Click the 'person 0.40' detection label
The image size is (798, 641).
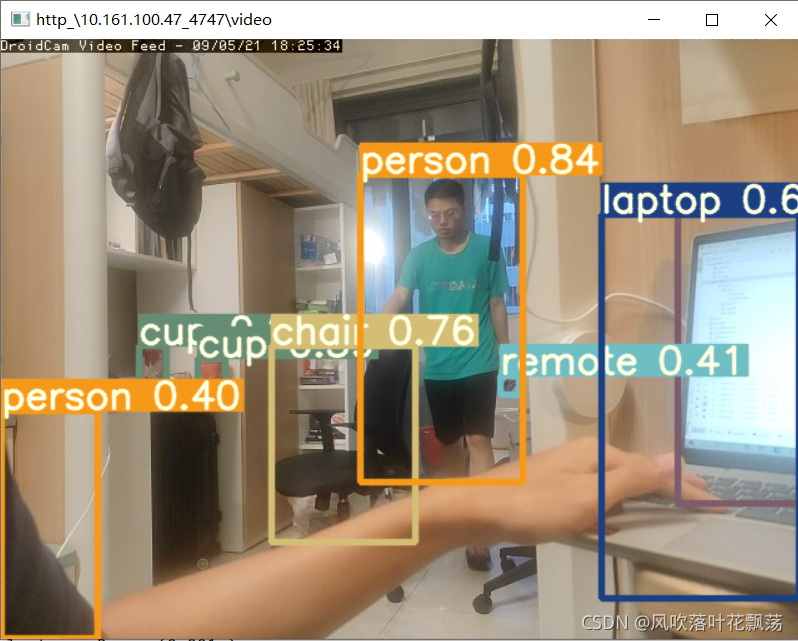tap(122, 396)
